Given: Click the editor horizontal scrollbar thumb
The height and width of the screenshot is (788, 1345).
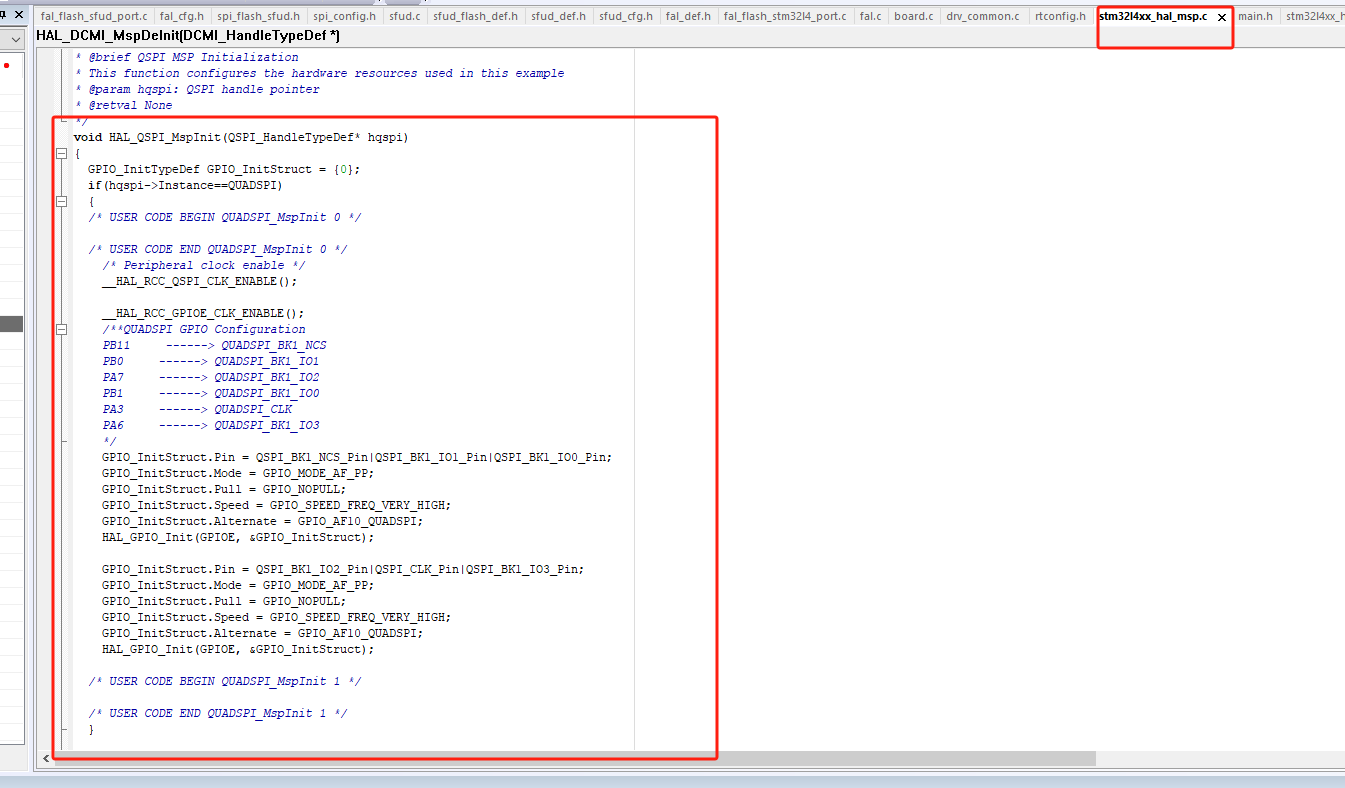Looking at the screenshot, I should [575, 759].
